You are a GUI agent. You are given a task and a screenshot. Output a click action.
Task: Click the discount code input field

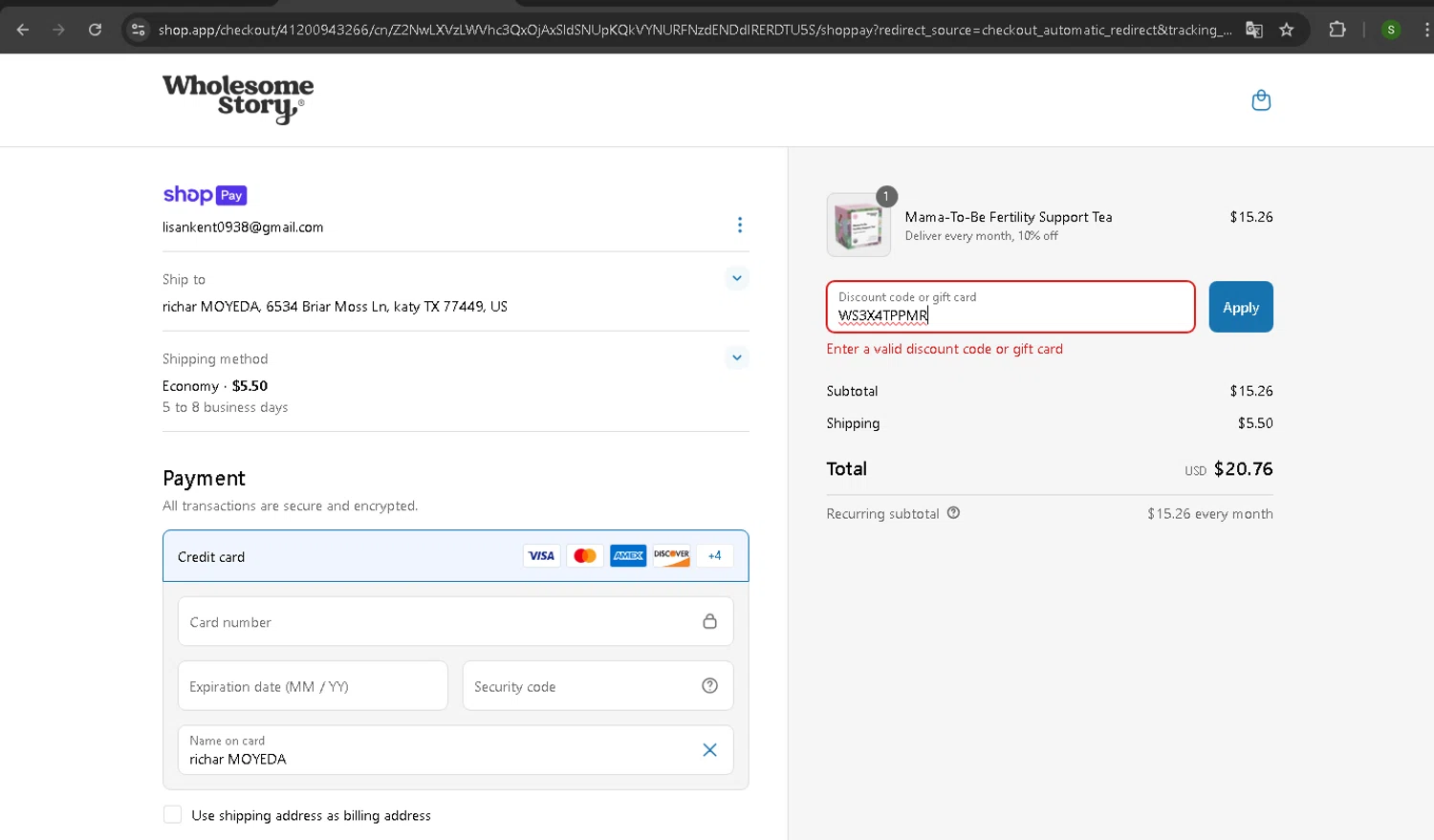[x=1010, y=307]
